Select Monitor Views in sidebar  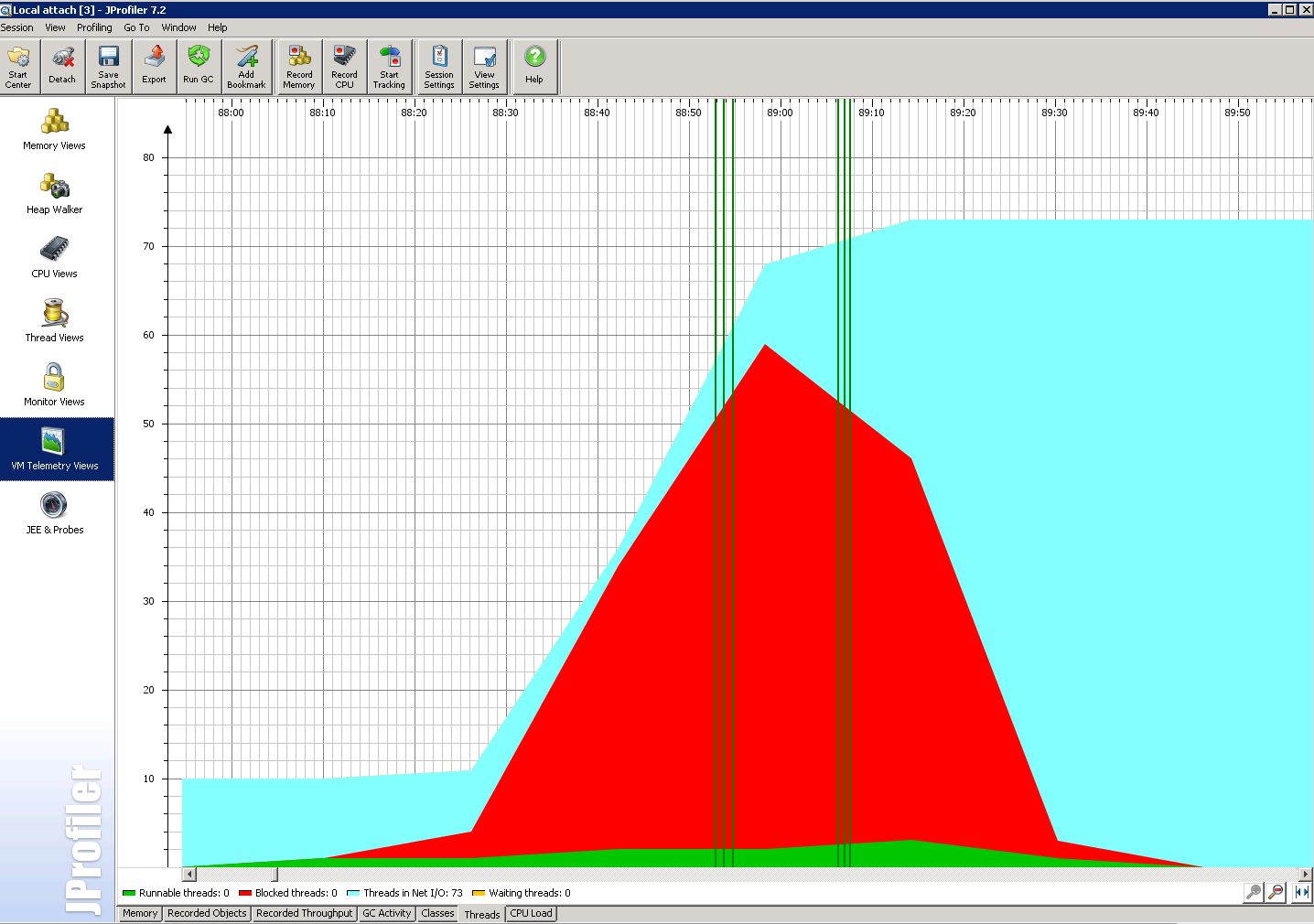[55, 385]
